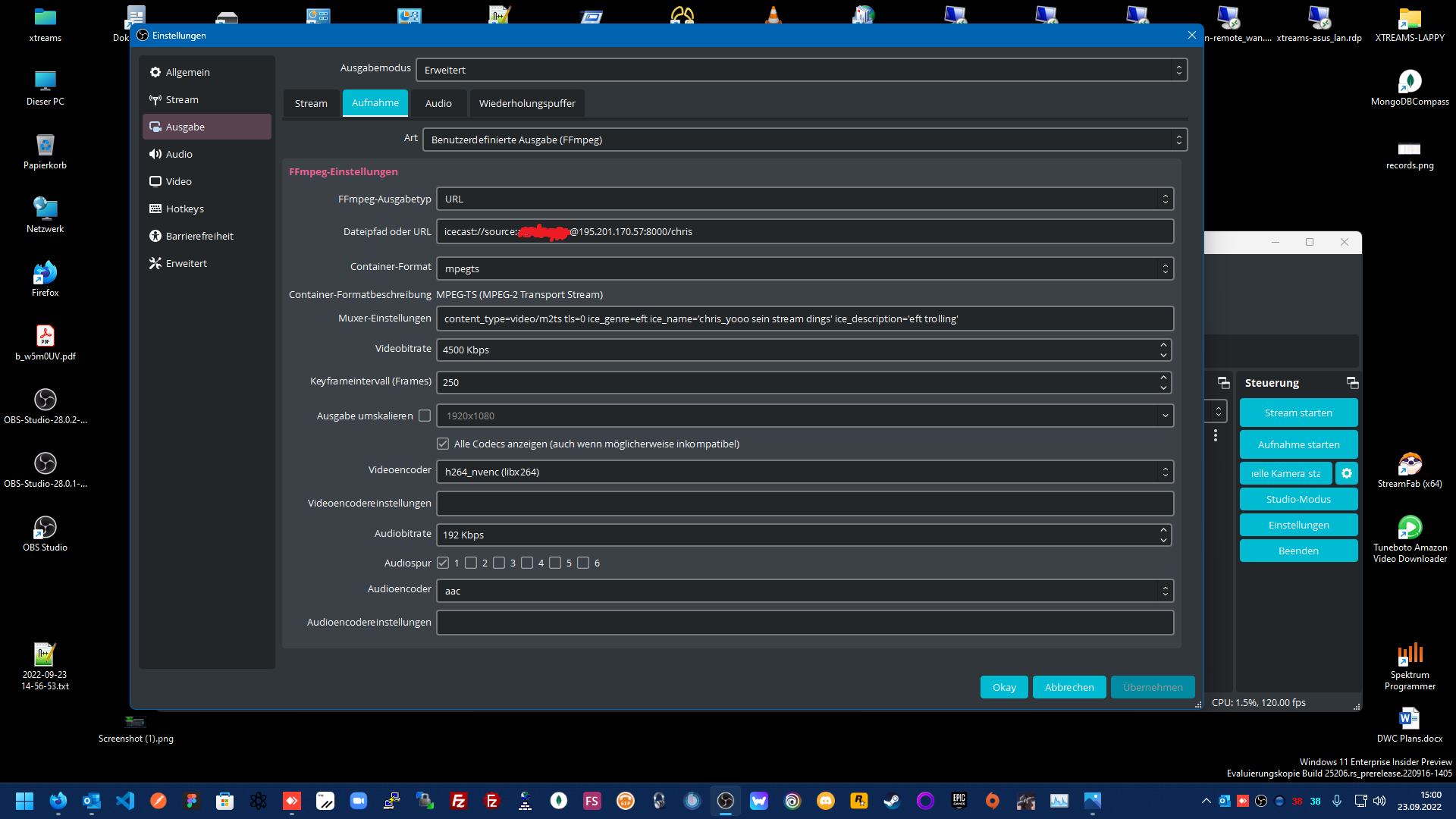
Task: Click the Stream starten button
Action: point(1298,413)
